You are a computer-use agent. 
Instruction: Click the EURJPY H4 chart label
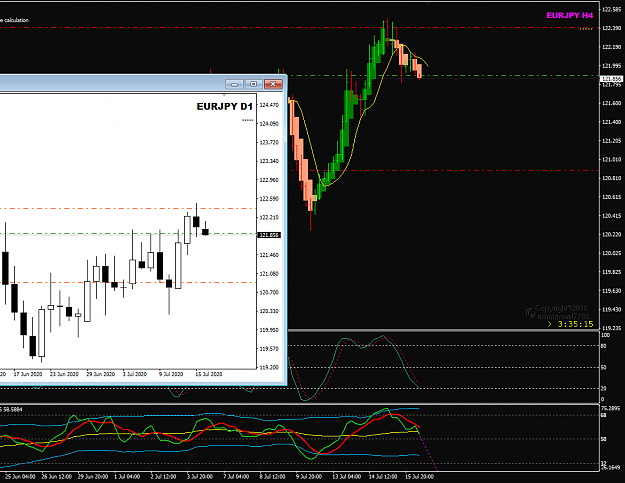[x=570, y=16]
